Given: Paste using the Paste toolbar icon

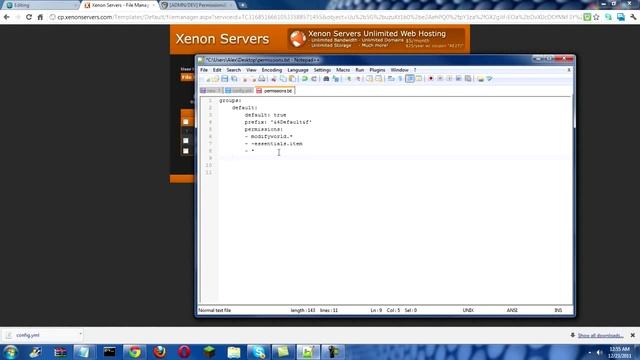Looking at the screenshot, I should tap(293, 78).
